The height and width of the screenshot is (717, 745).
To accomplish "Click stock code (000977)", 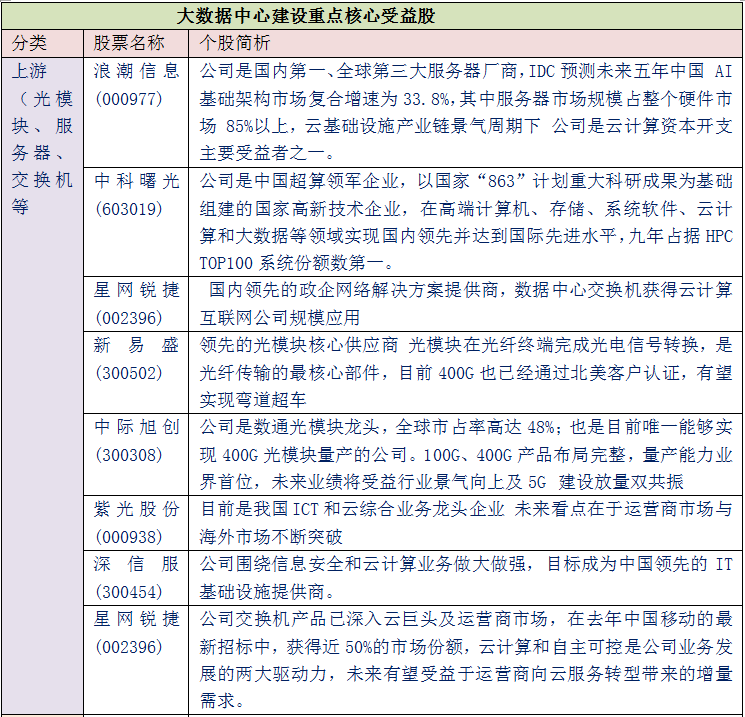I will point(129,99).
